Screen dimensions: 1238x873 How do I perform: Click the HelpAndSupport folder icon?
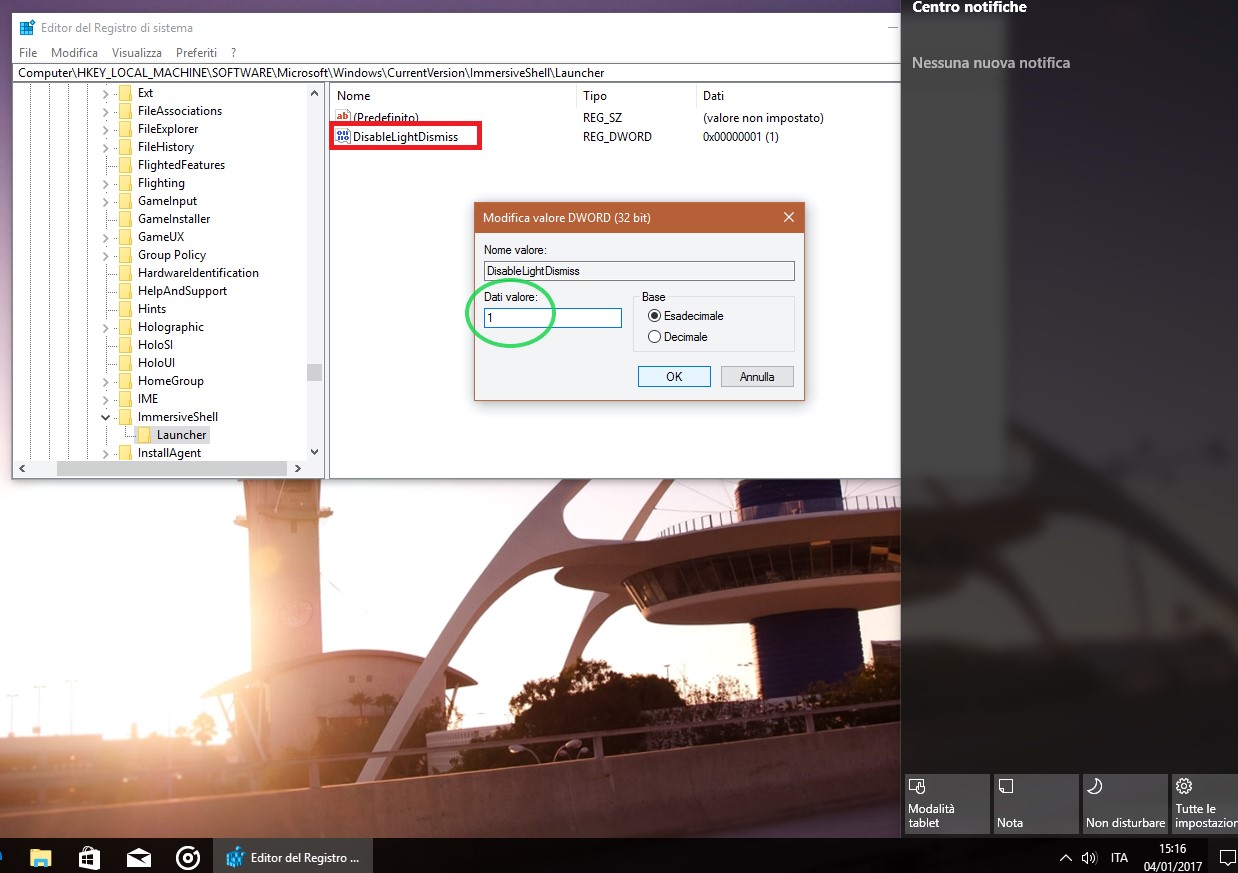125,291
